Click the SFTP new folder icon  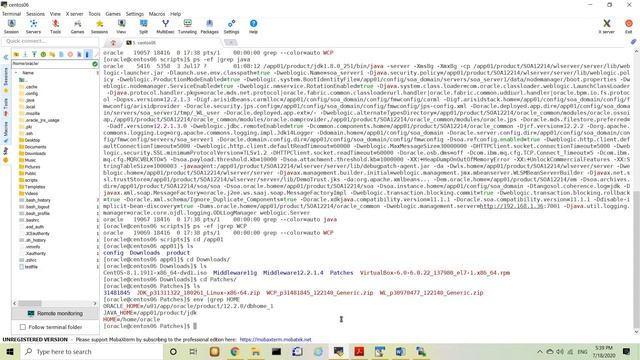[x=52, y=54]
